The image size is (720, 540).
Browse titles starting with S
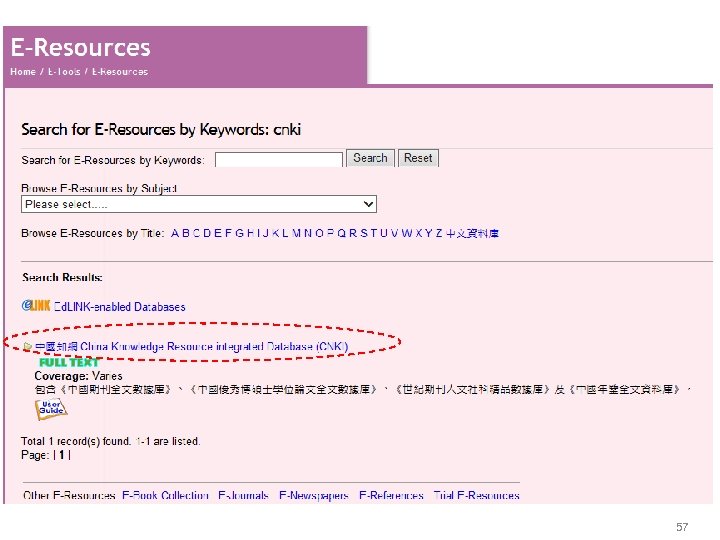[364, 233]
